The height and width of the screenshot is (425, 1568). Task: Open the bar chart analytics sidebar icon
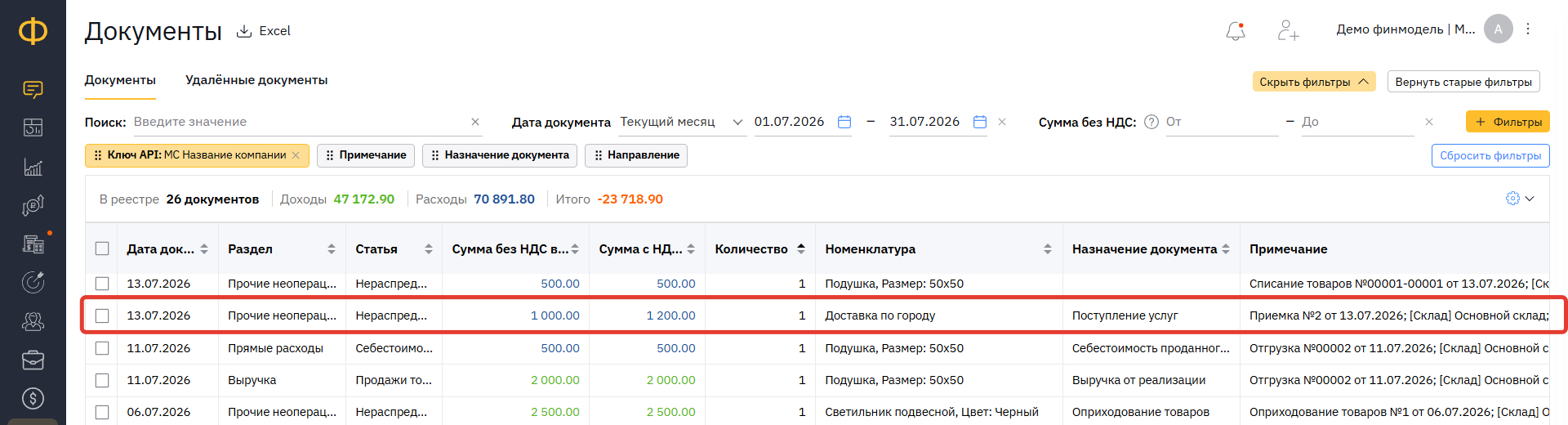click(x=33, y=167)
